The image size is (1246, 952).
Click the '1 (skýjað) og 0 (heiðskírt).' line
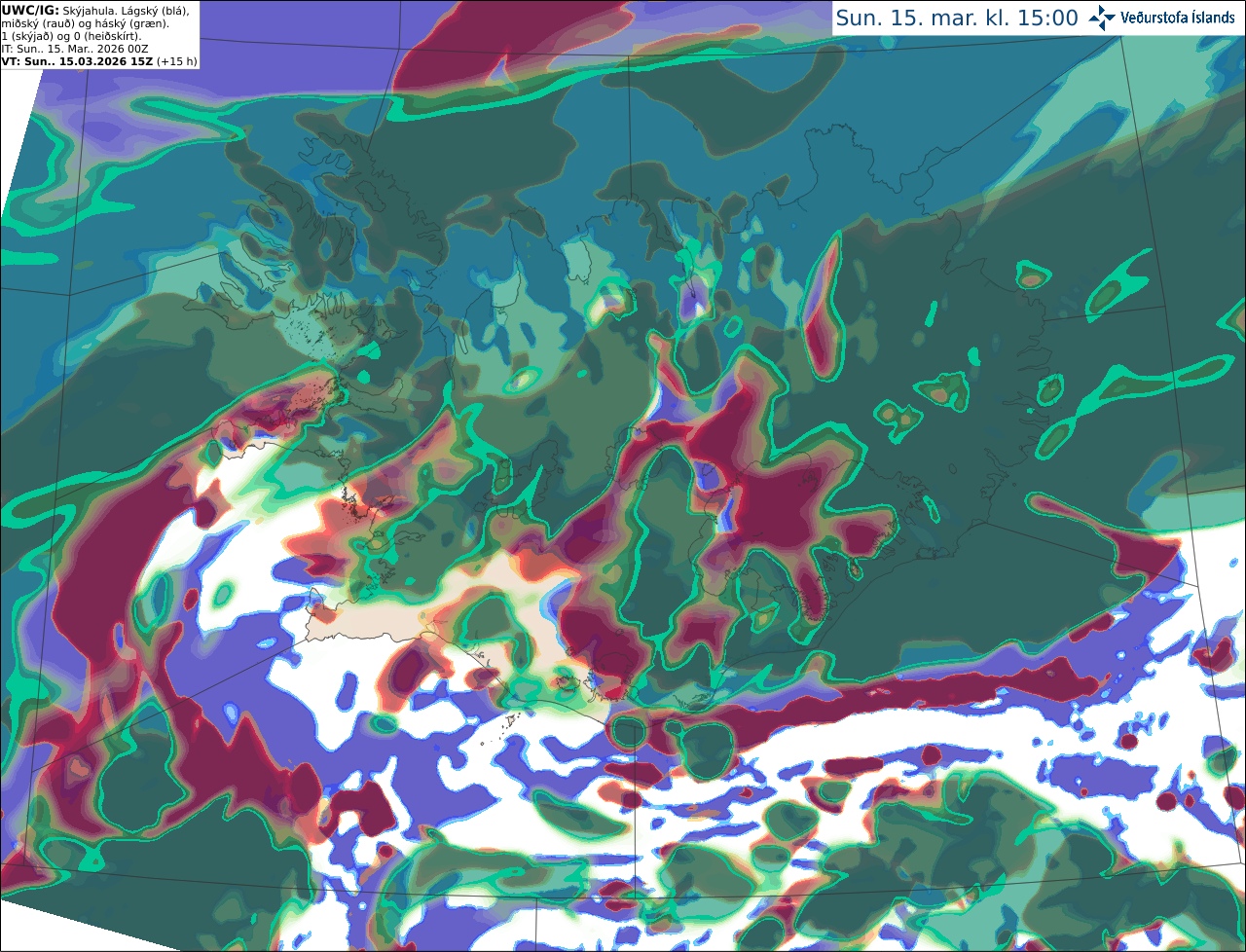pos(72,36)
